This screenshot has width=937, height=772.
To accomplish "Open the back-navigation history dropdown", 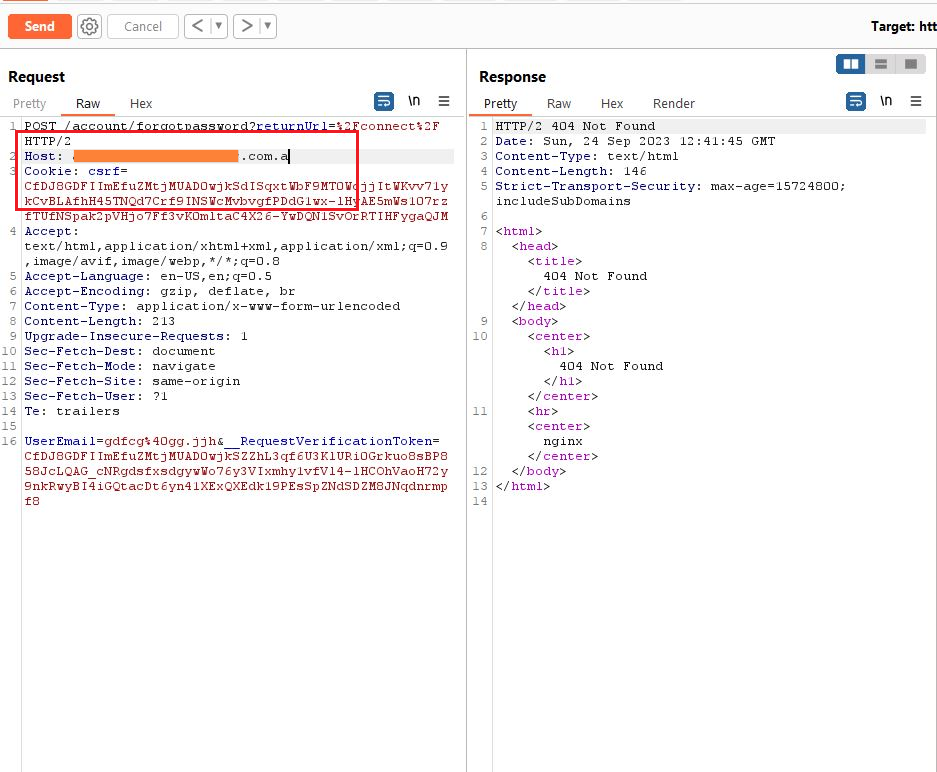I will (x=216, y=27).
